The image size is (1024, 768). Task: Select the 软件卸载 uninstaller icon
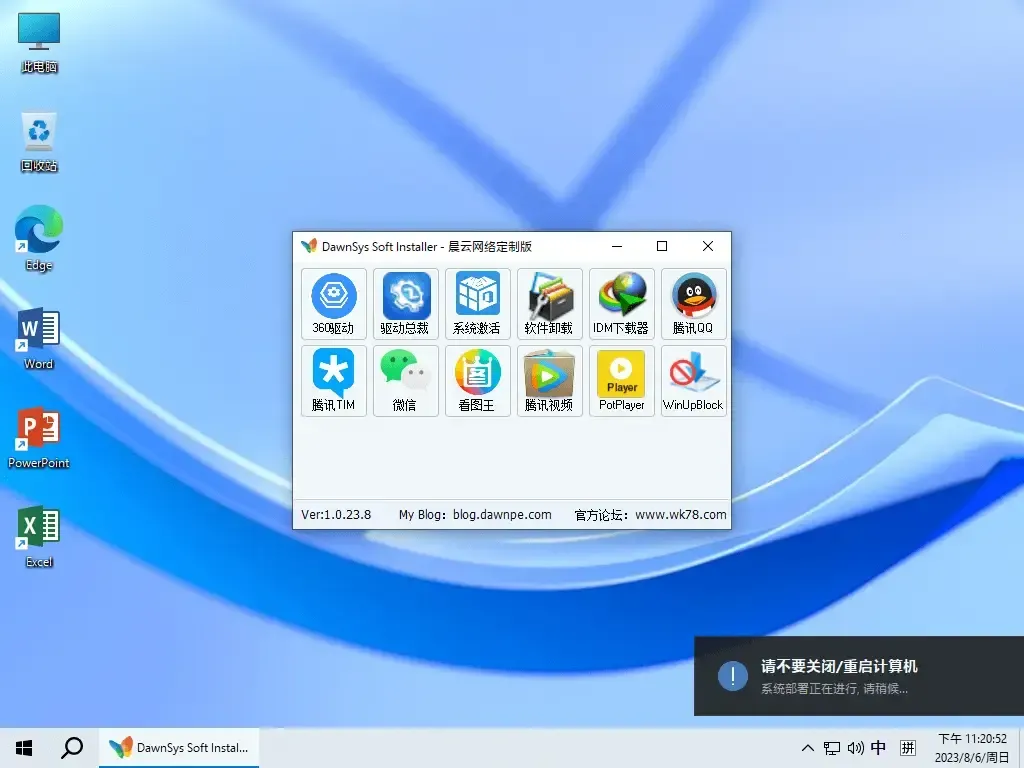point(549,303)
